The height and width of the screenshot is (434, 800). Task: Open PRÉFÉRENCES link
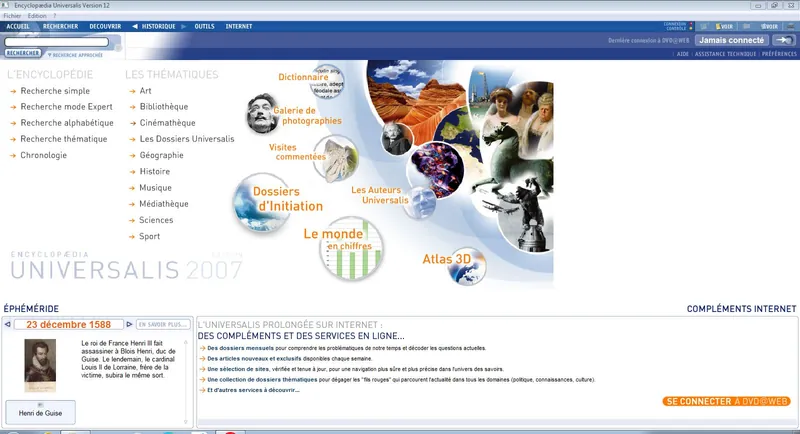(x=779, y=54)
